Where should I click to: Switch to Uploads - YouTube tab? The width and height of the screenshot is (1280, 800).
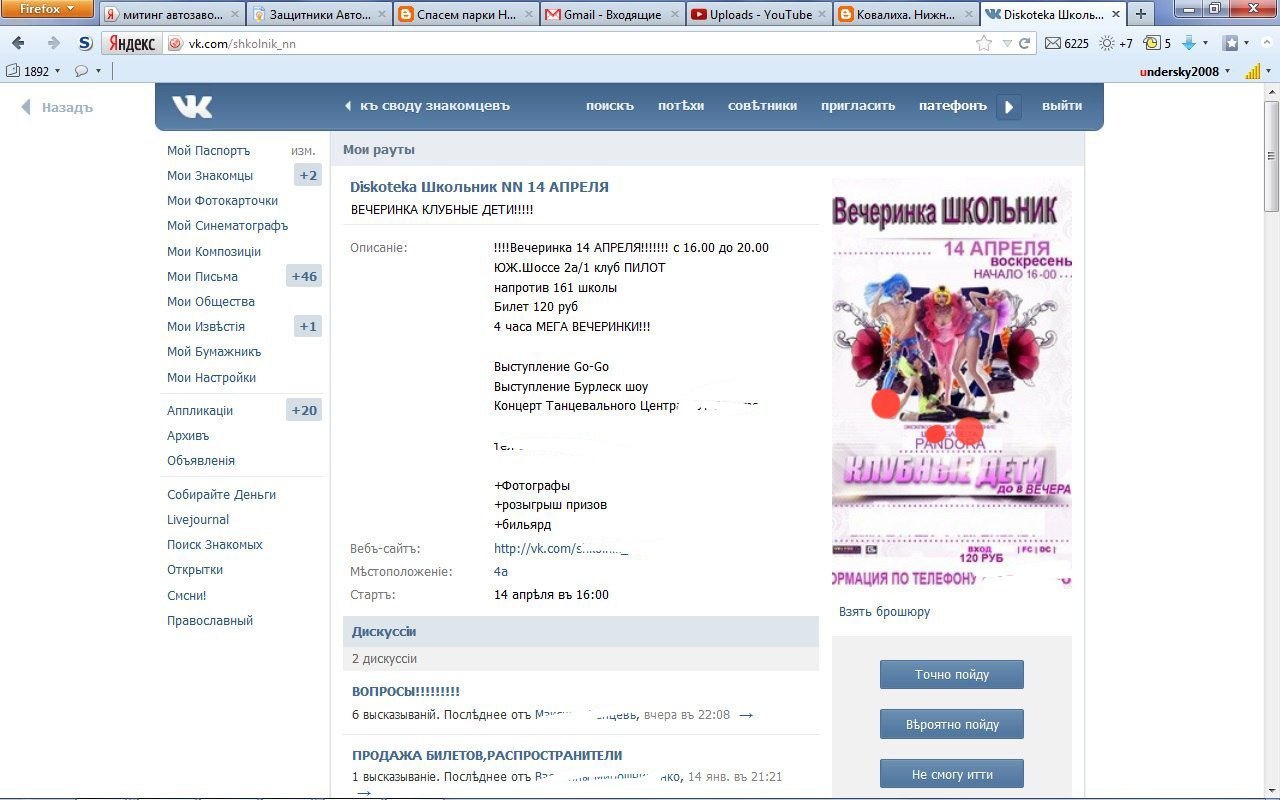pyautogui.click(x=760, y=14)
